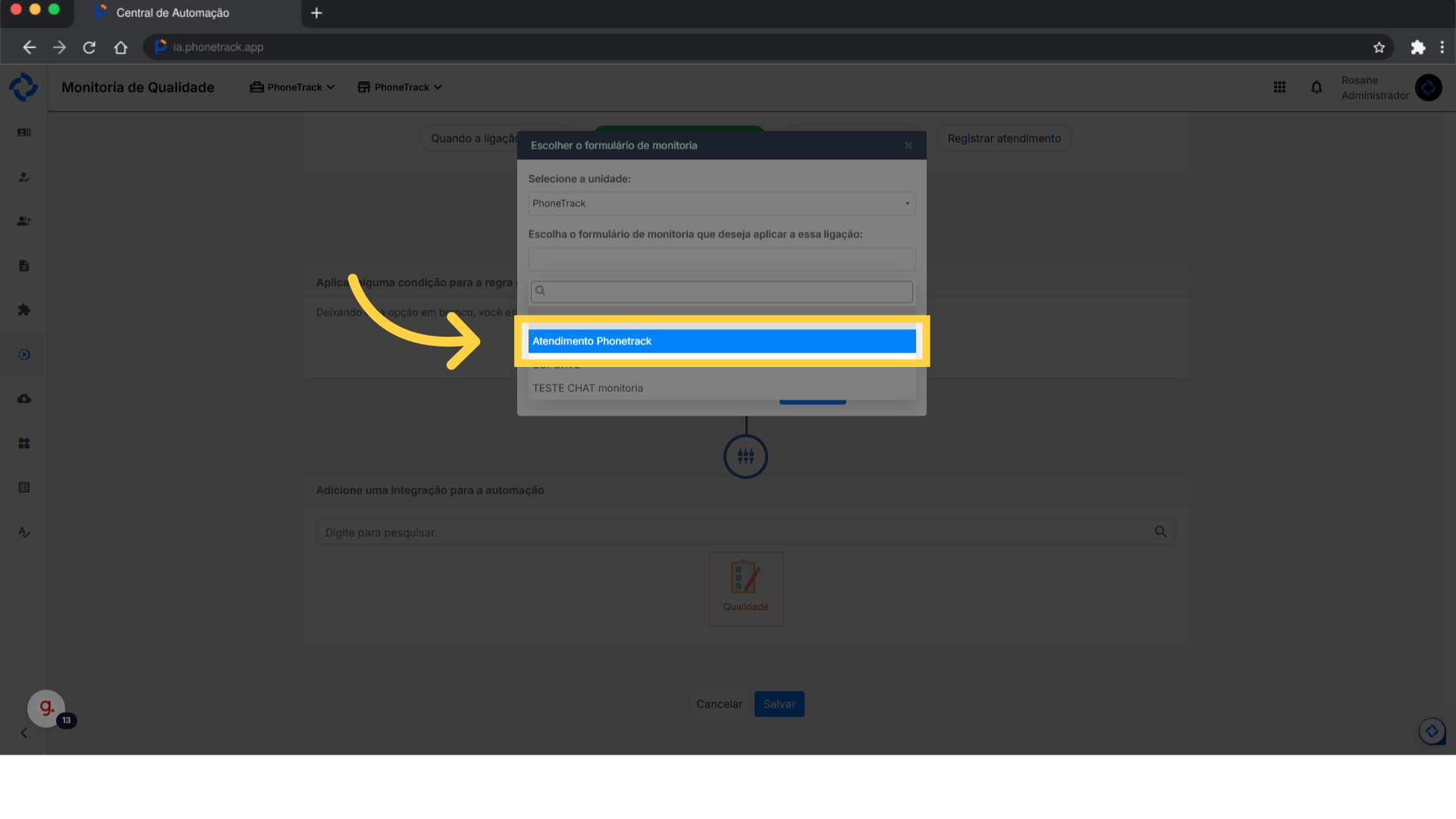Open the widgets dashboard sidebar icon
Viewport: 1456px width, 819px height.
24,443
